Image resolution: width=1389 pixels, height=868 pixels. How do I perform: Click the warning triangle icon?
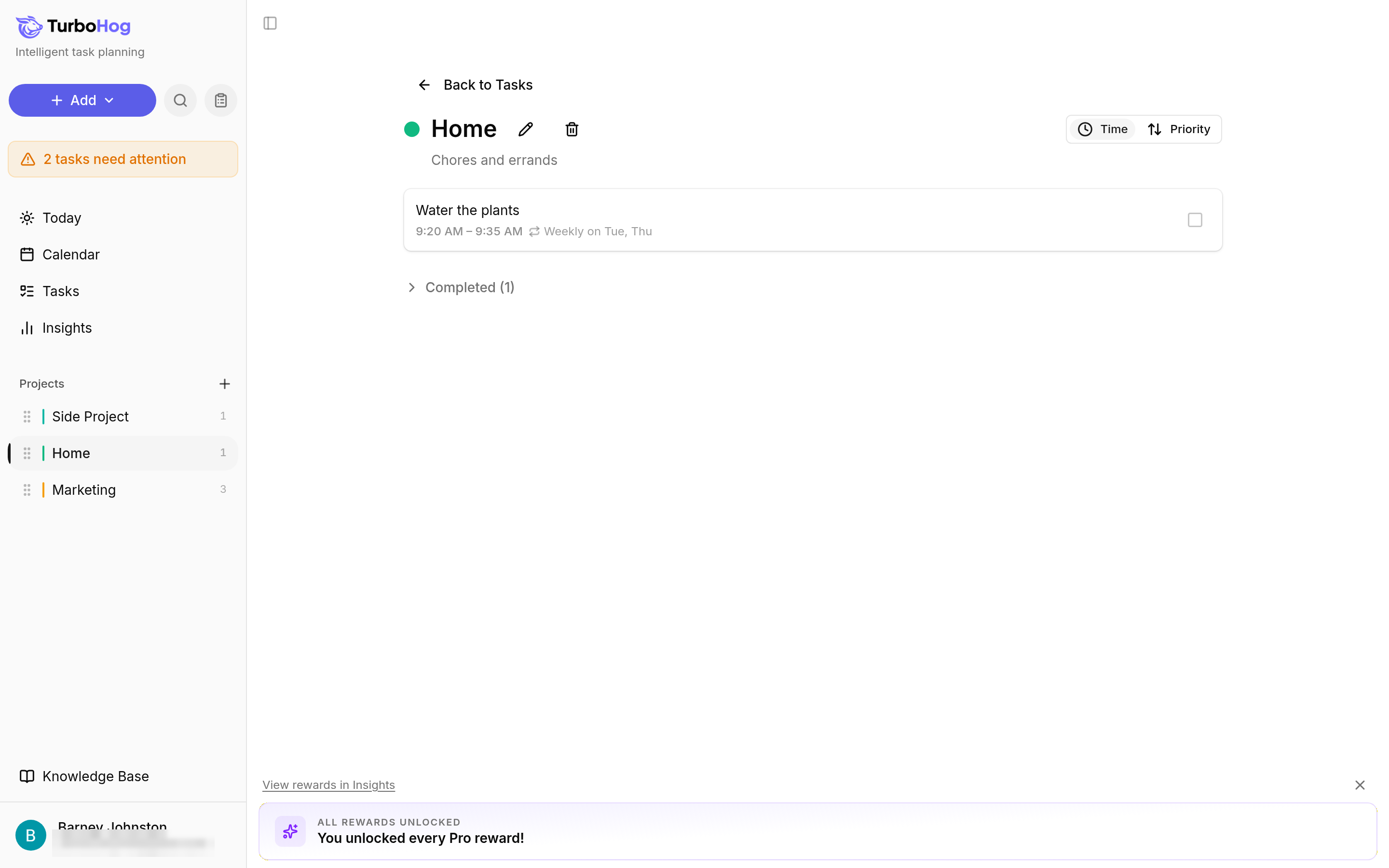[28, 159]
